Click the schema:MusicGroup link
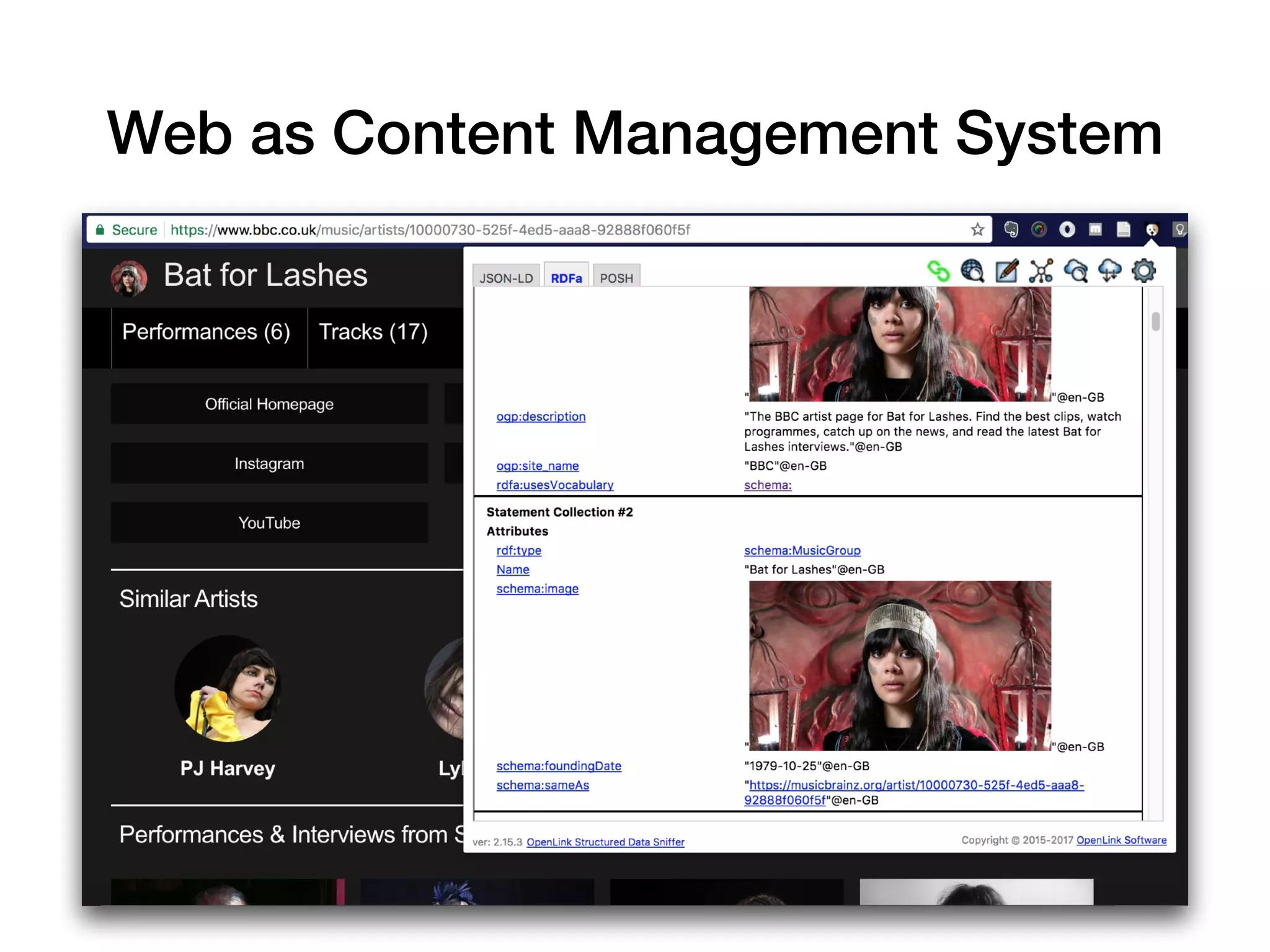The image size is (1270, 952). [x=802, y=550]
